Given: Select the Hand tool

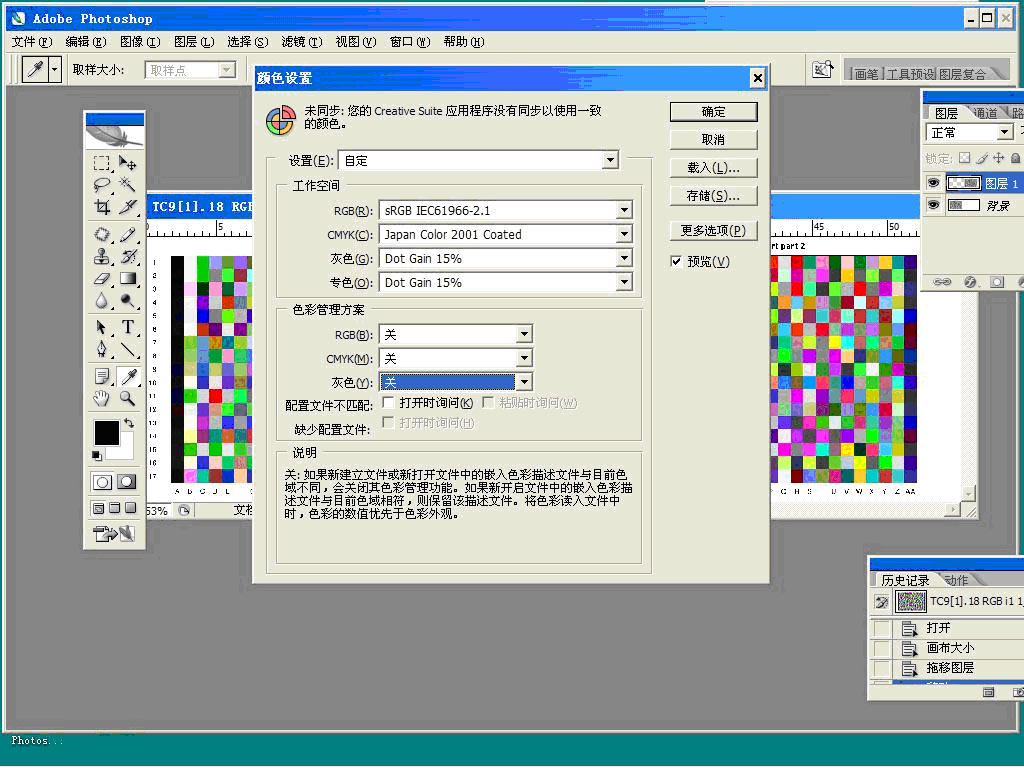Looking at the screenshot, I should tap(101, 398).
